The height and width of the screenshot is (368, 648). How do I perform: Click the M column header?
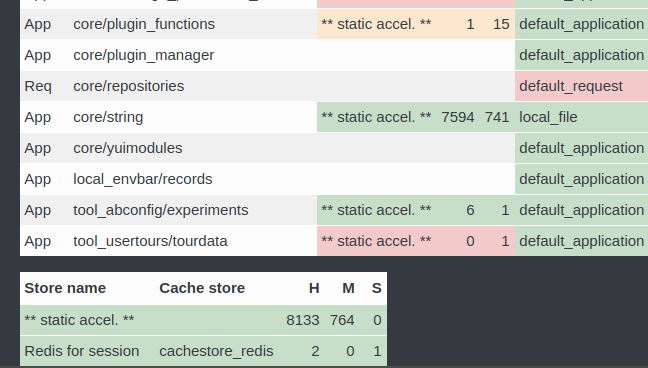(x=348, y=288)
